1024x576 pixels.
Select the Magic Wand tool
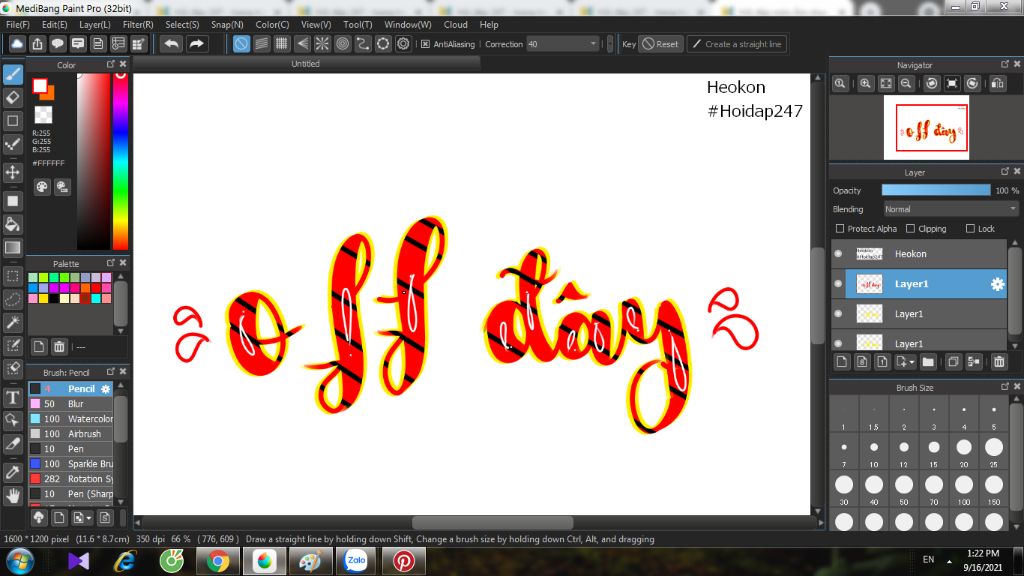click(x=12, y=322)
